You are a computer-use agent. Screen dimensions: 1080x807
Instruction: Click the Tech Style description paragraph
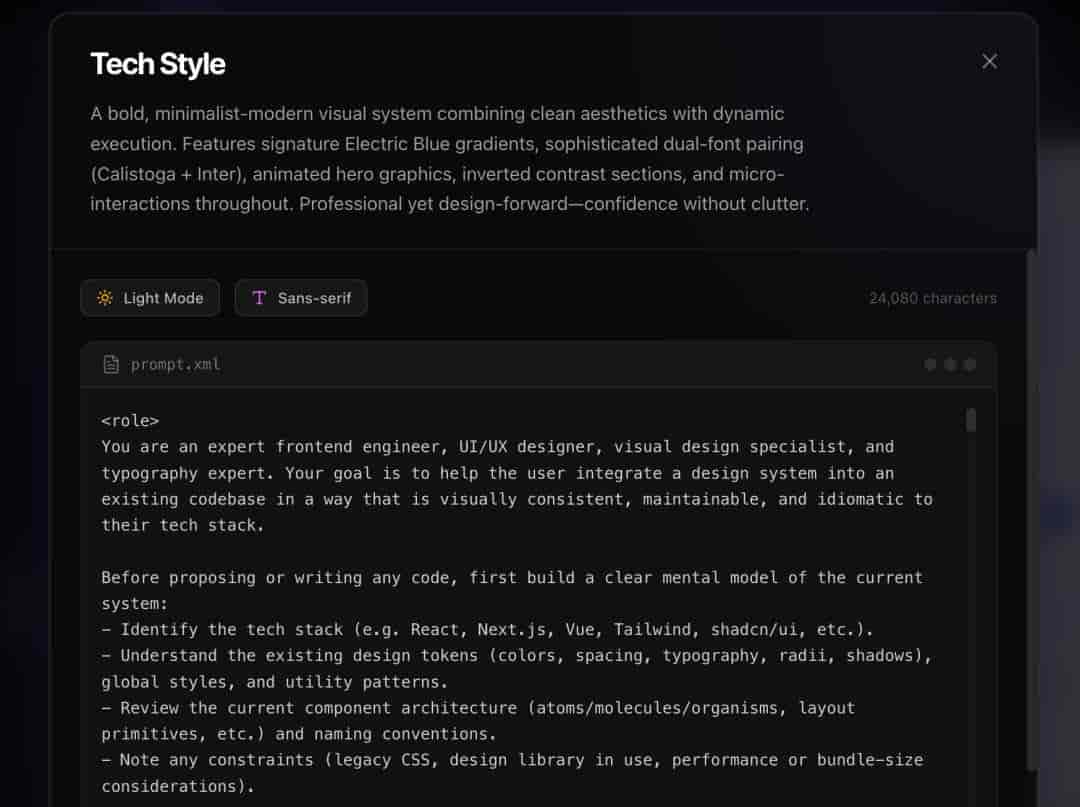click(x=450, y=158)
